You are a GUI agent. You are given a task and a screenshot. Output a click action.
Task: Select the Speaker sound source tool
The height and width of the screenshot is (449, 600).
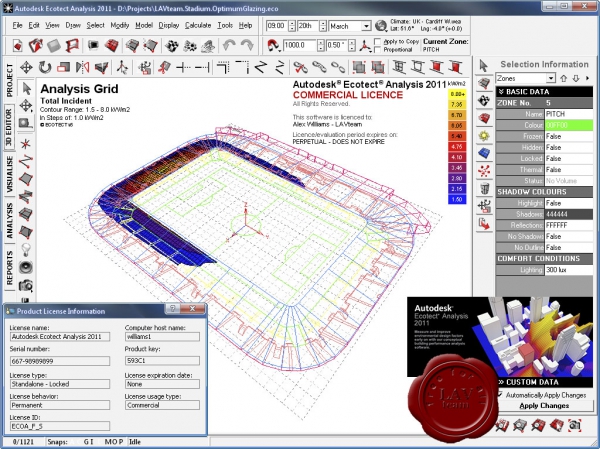tap(26, 267)
